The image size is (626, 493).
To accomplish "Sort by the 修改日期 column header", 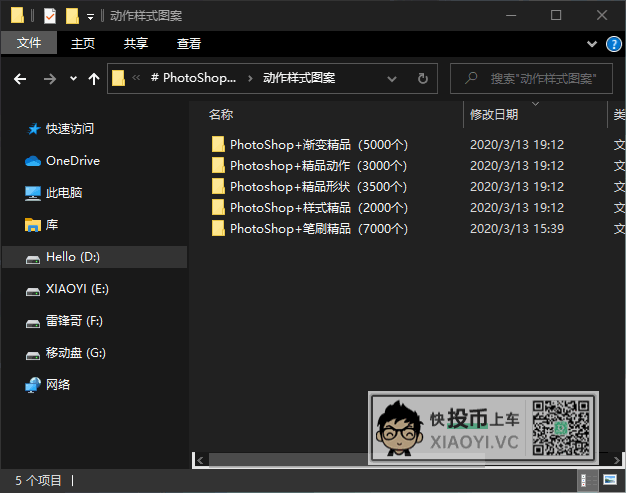I will pos(494,115).
